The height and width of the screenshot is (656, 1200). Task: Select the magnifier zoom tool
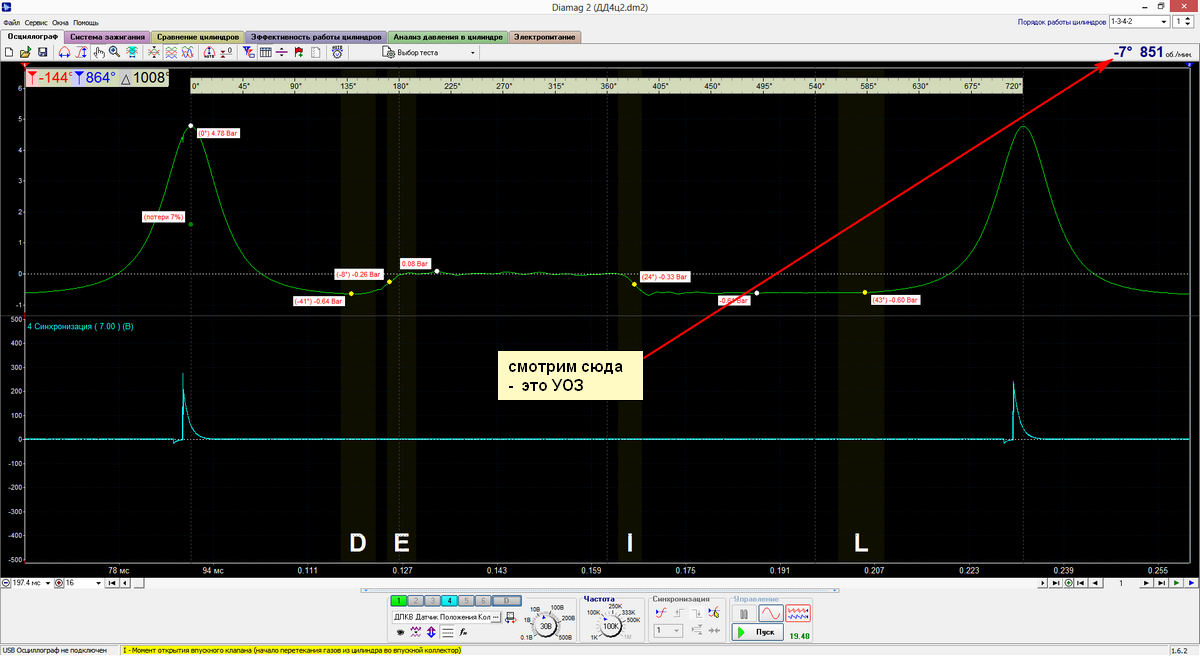114,52
